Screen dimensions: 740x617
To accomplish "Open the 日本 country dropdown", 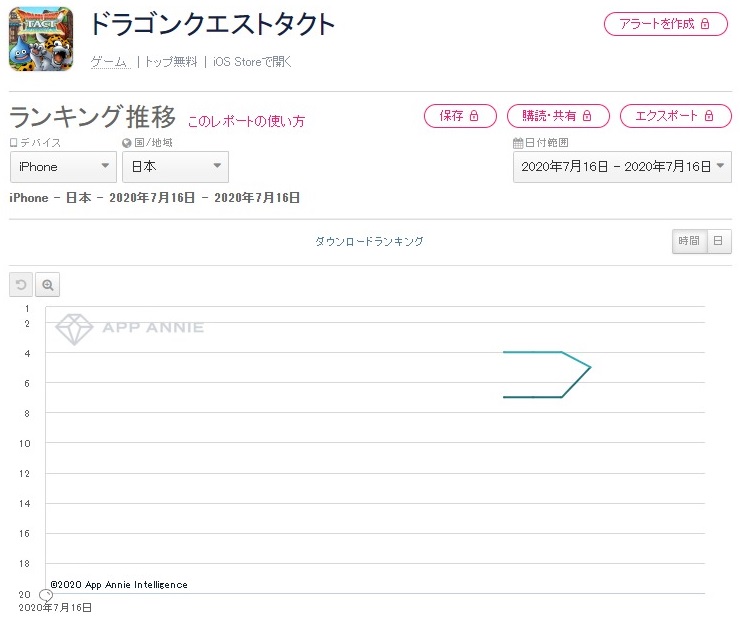I will tap(175, 167).
